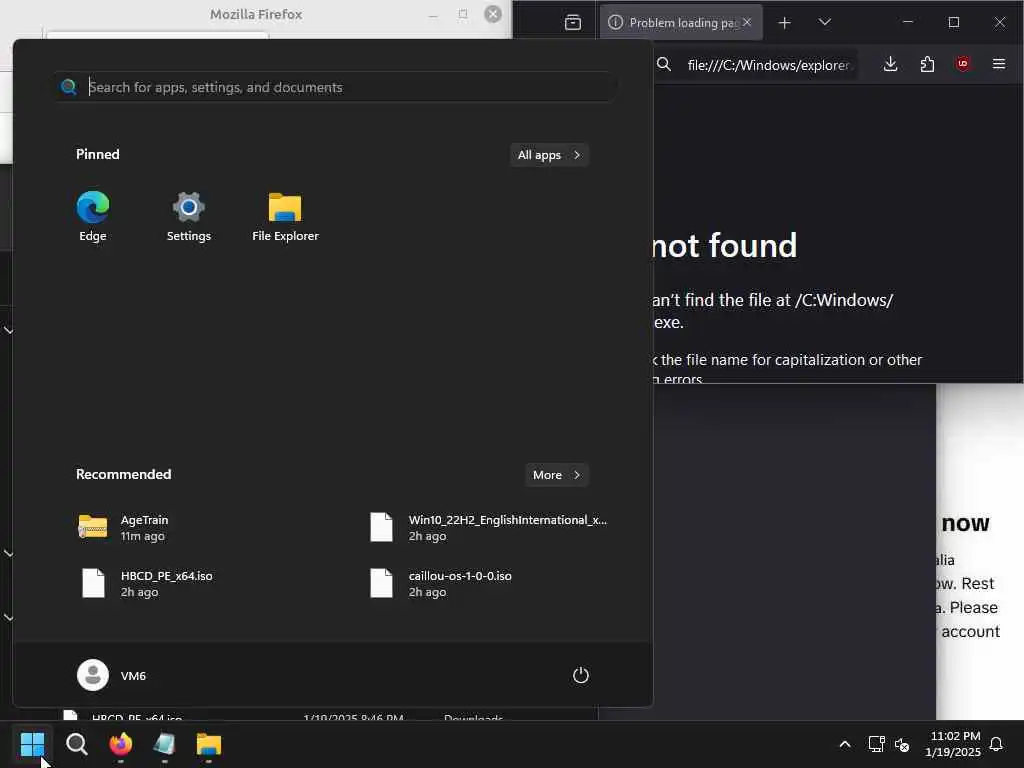Click the network tray icon
This screenshot has width=1024, height=768.
click(x=876, y=744)
